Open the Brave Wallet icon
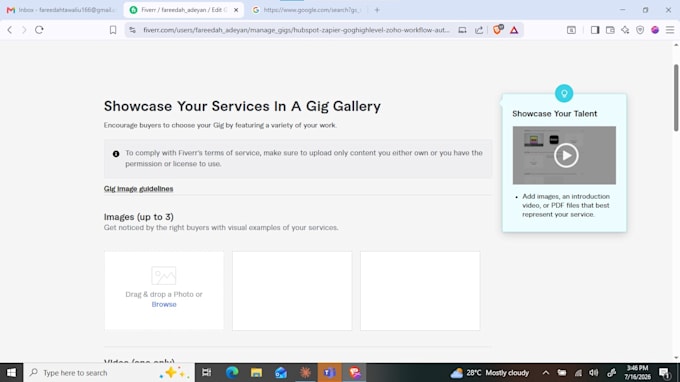680x382 pixels. click(x=610, y=30)
